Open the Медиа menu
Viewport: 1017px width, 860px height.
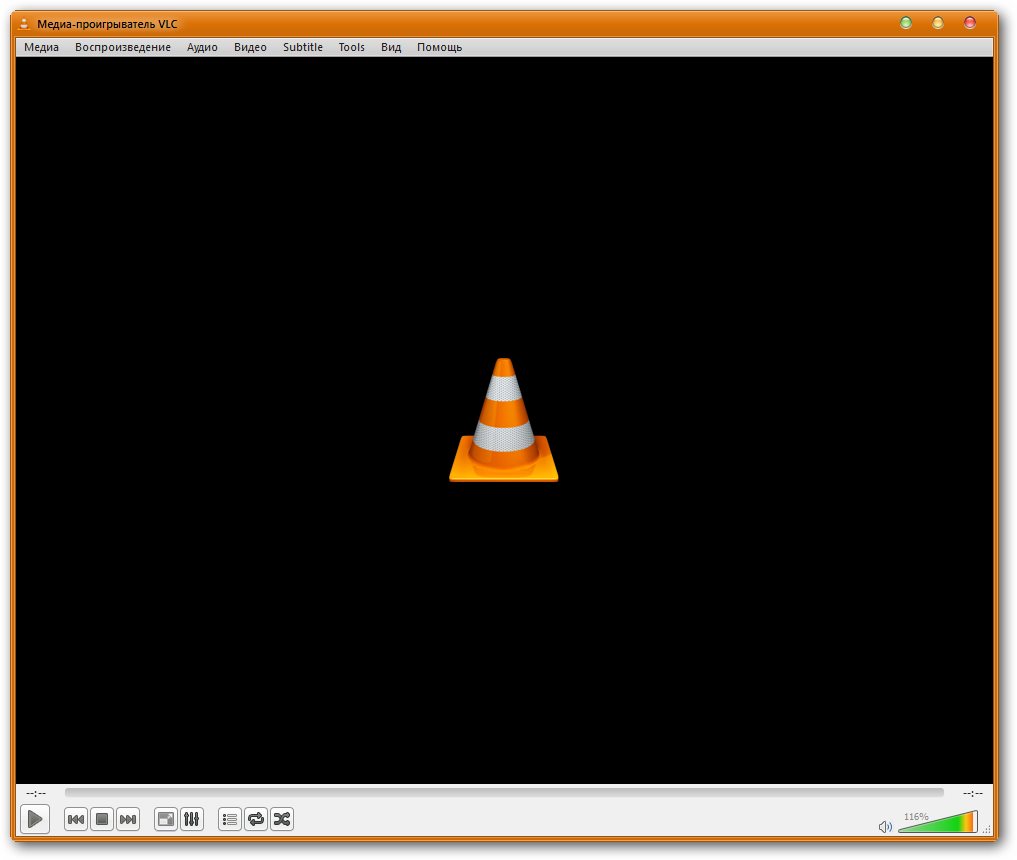42,47
